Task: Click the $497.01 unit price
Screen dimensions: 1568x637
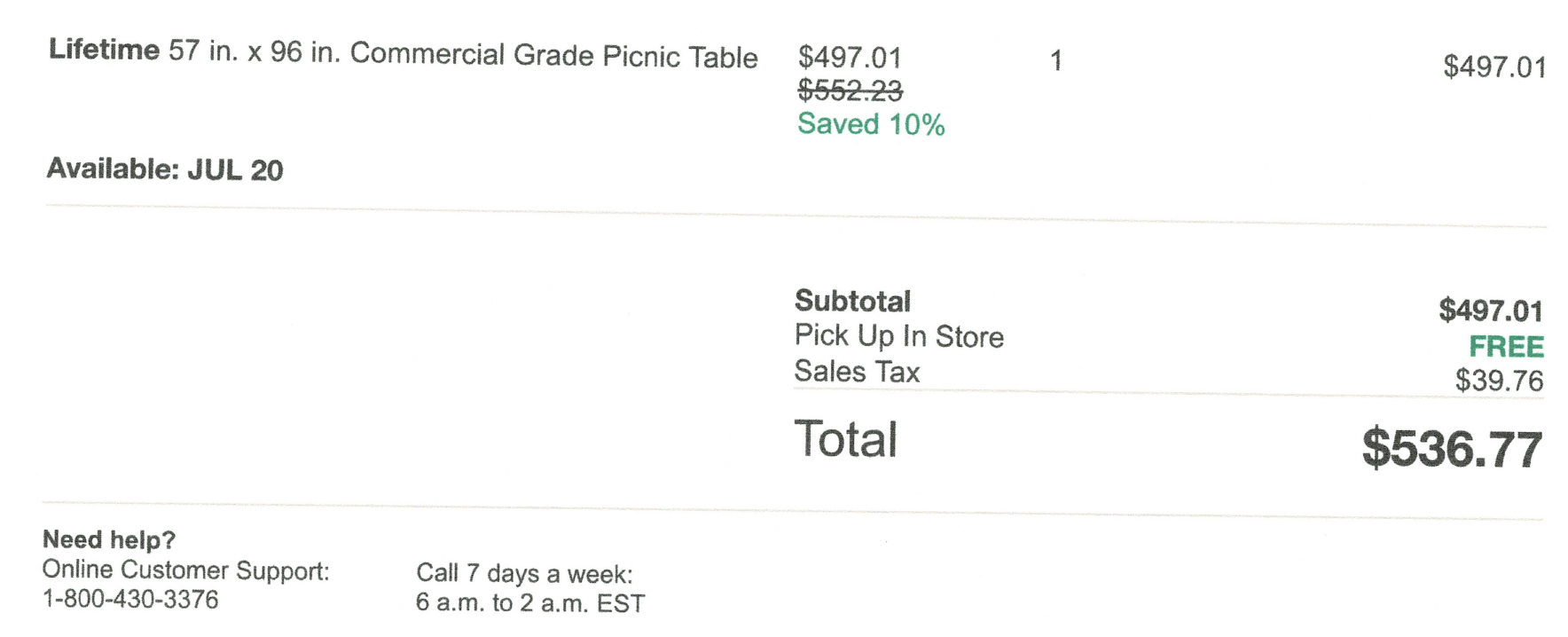Action: (x=850, y=59)
